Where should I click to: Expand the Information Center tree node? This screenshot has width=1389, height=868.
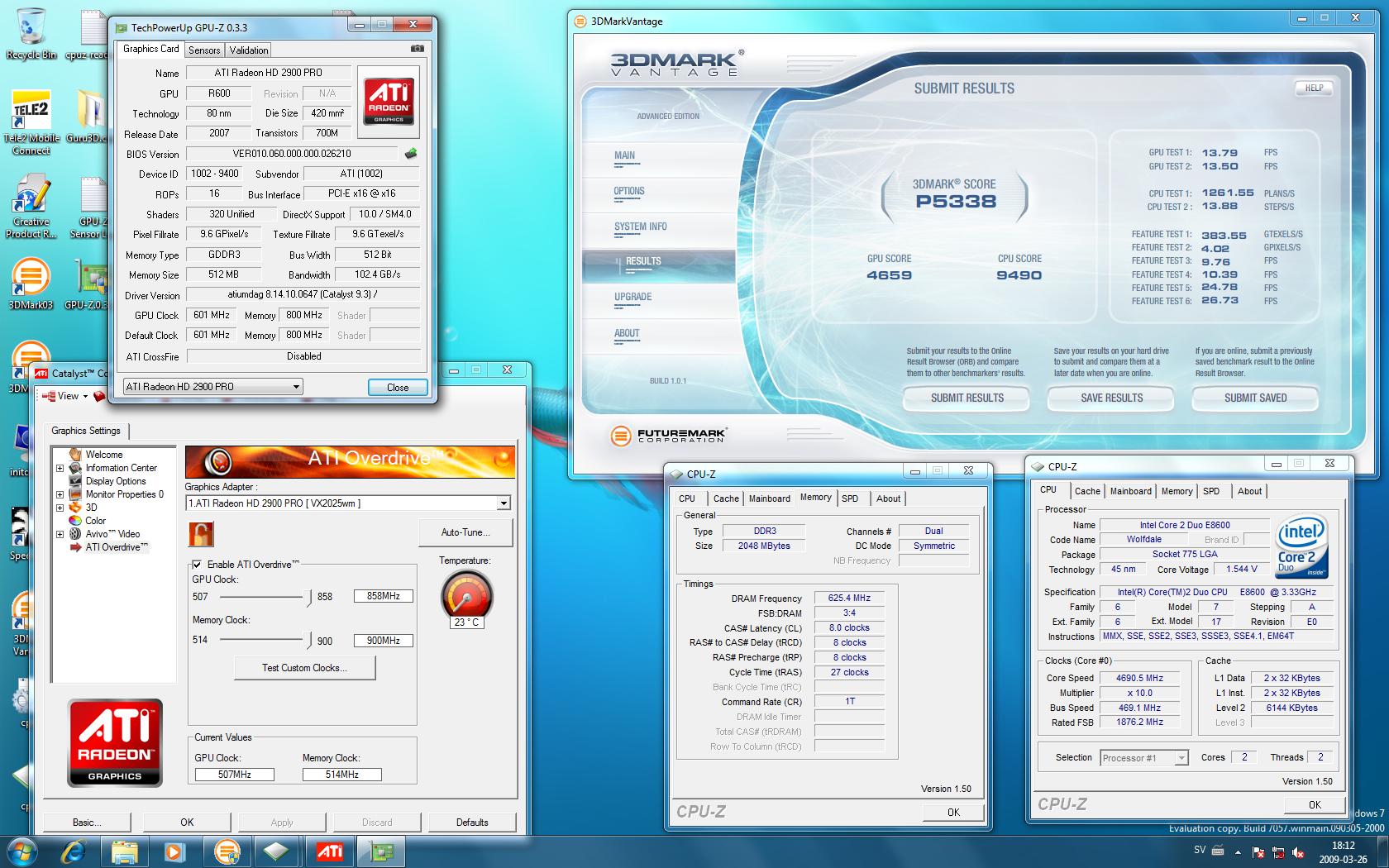pos(60,468)
